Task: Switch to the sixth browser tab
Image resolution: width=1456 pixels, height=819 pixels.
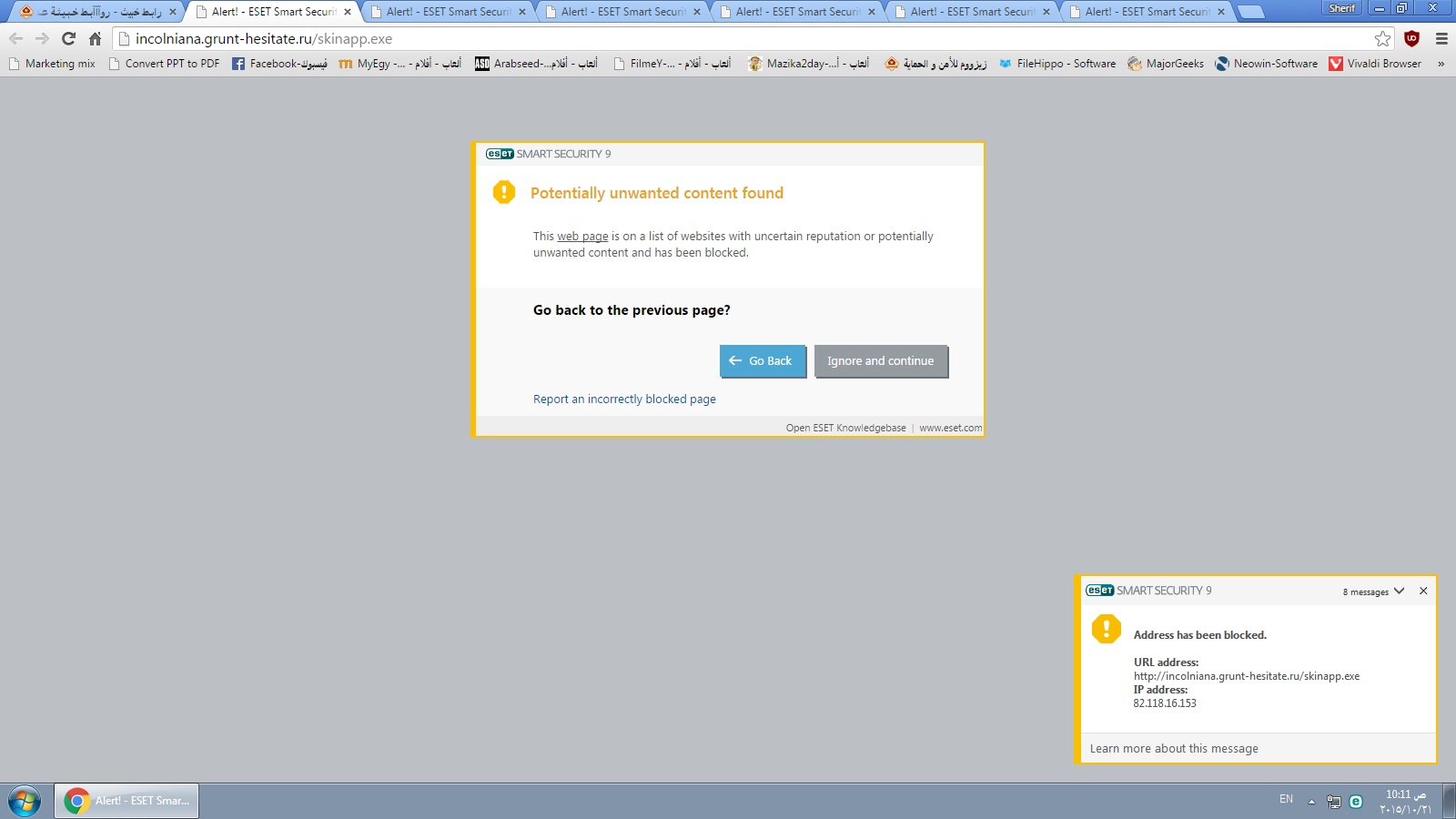Action: (x=971, y=12)
